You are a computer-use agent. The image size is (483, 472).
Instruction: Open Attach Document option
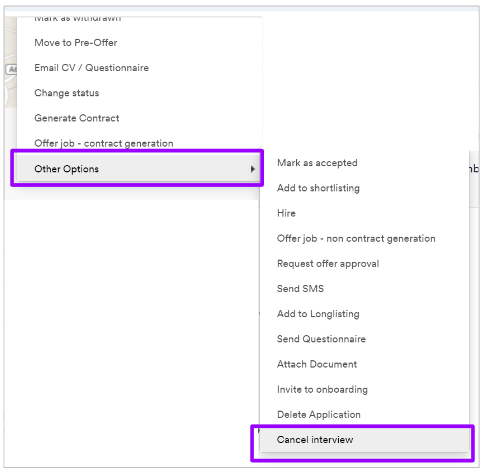pyautogui.click(x=317, y=364)
